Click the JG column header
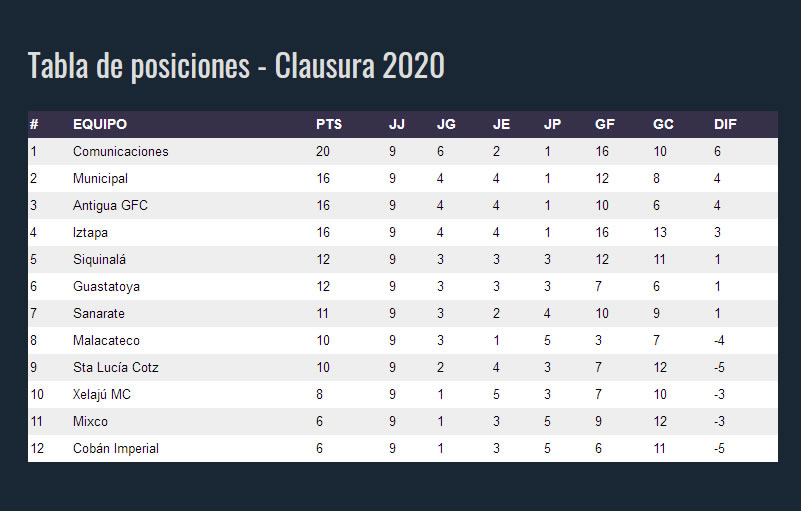This screenshot has height=511, width=801. pyautogui.click(x=446, y=124)
